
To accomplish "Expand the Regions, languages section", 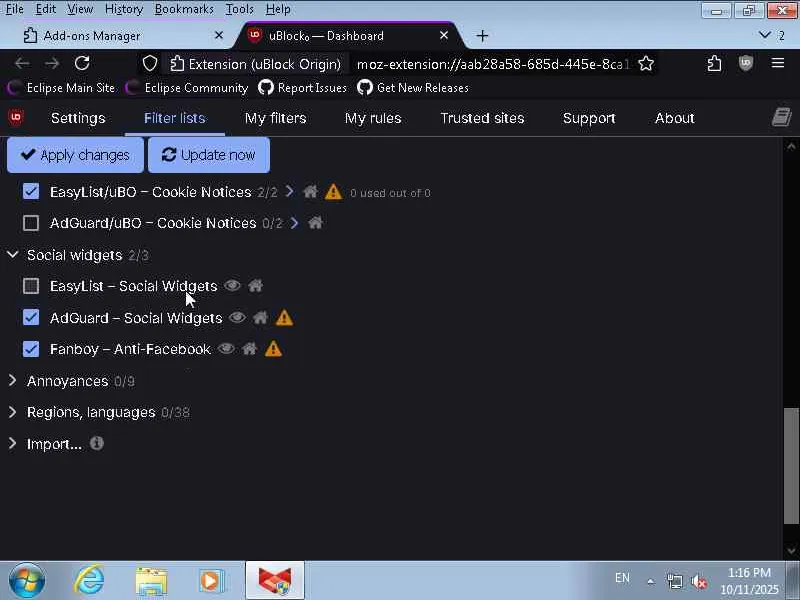I will 13,412.
